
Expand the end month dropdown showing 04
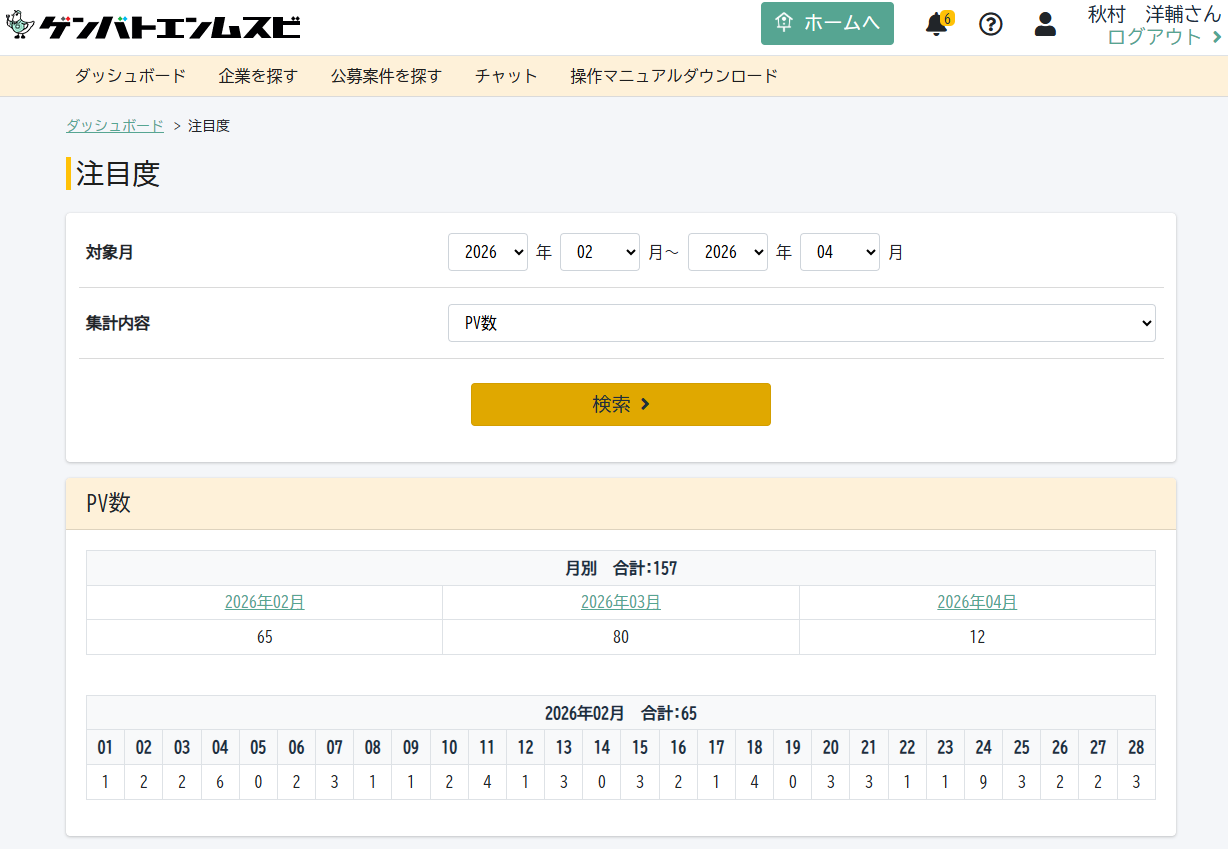pyautogui.click(x=839, y=252)
